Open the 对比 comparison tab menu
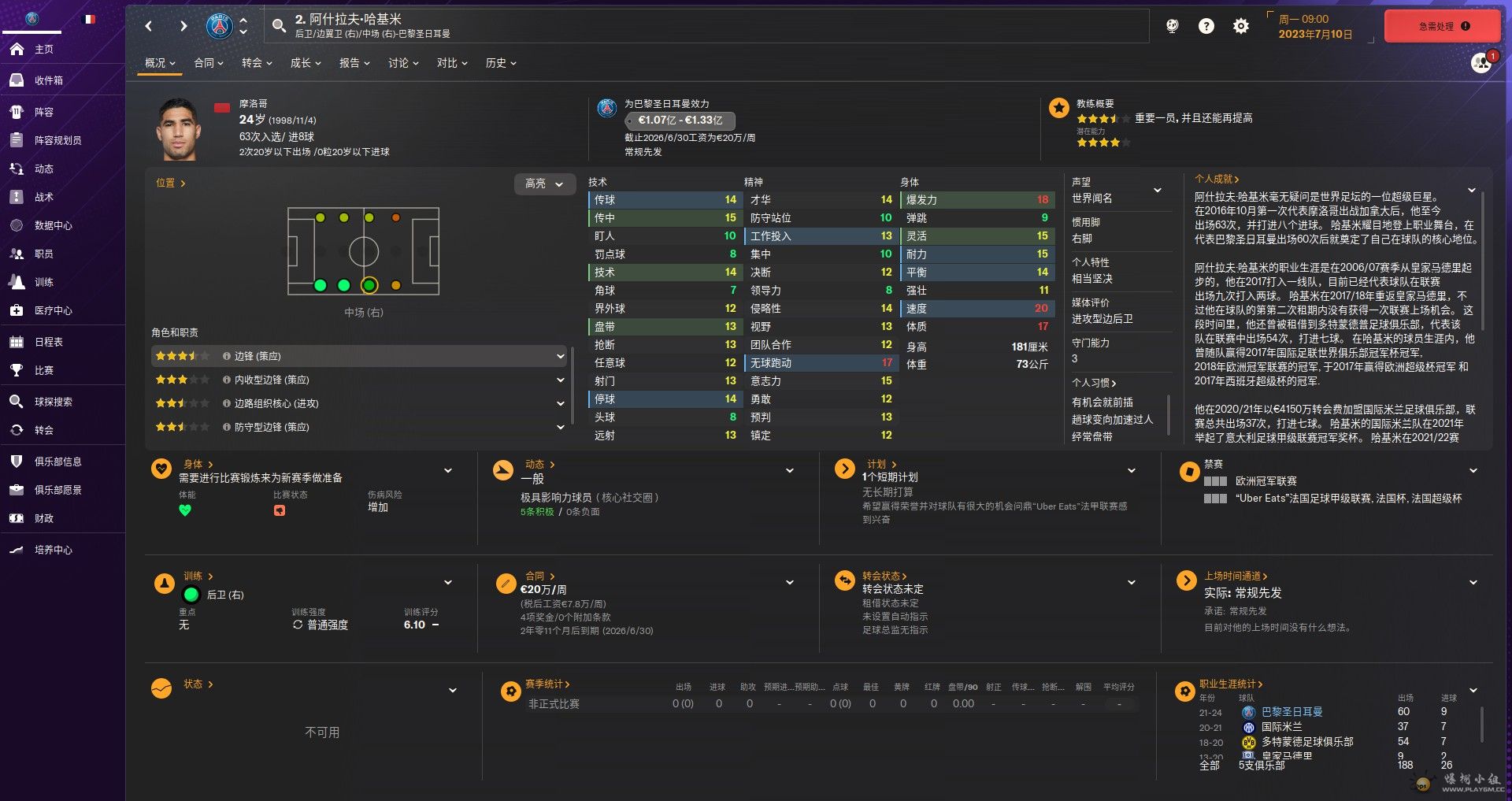 coord(452,63)
